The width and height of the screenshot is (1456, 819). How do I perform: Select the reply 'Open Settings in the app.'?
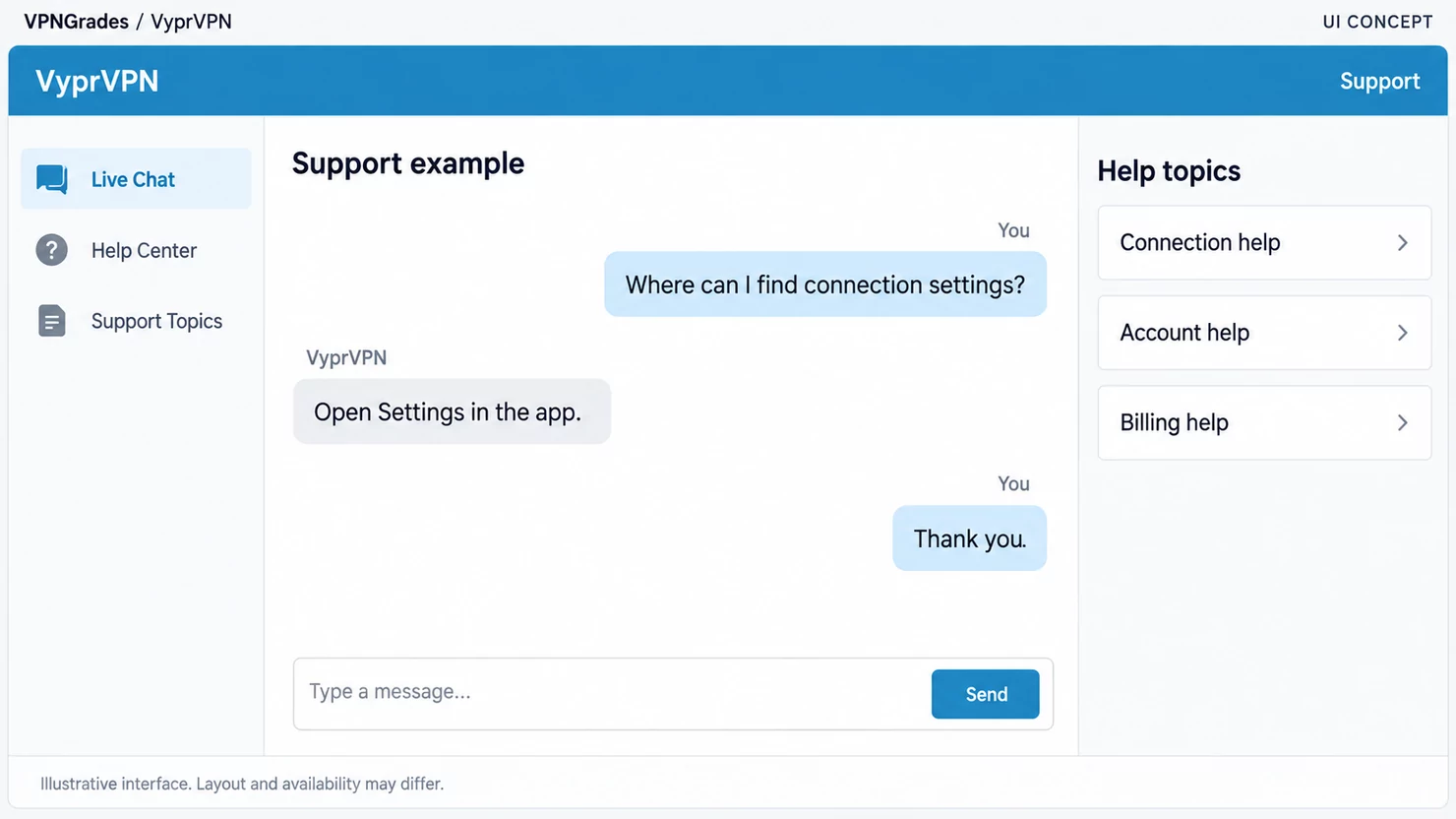click(452, 411)
